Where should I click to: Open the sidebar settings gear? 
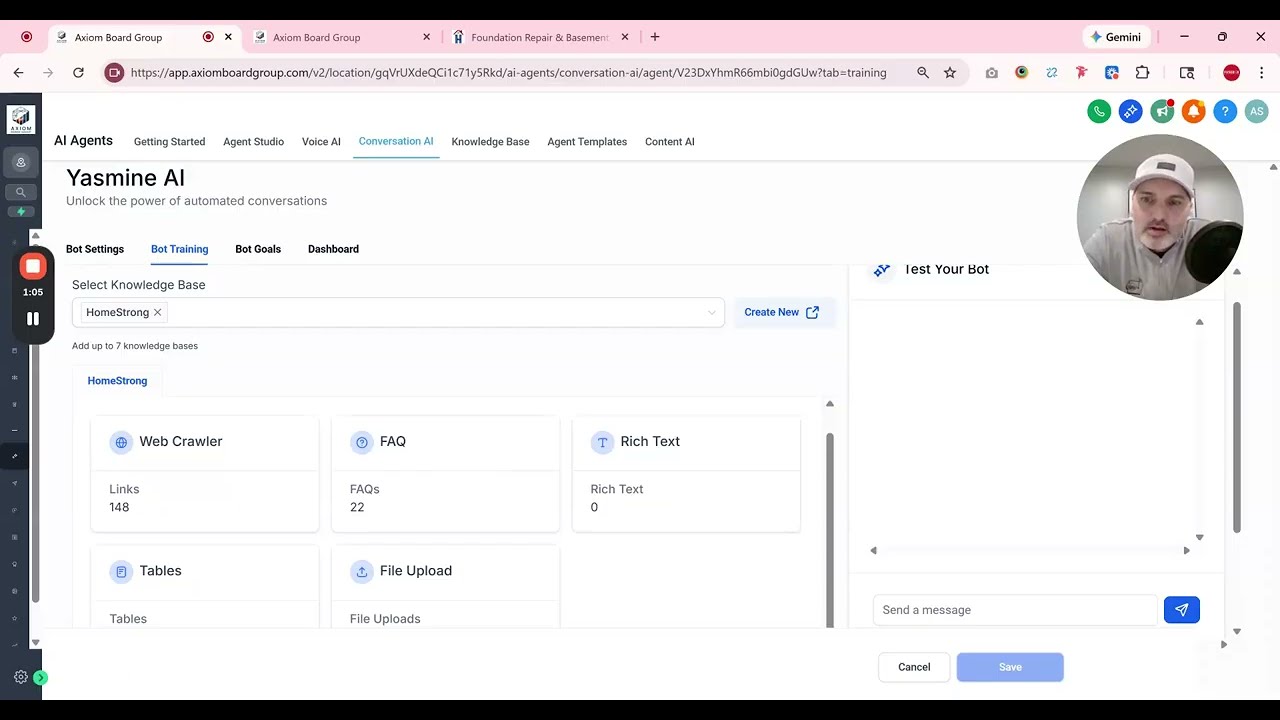coord(20,677)
